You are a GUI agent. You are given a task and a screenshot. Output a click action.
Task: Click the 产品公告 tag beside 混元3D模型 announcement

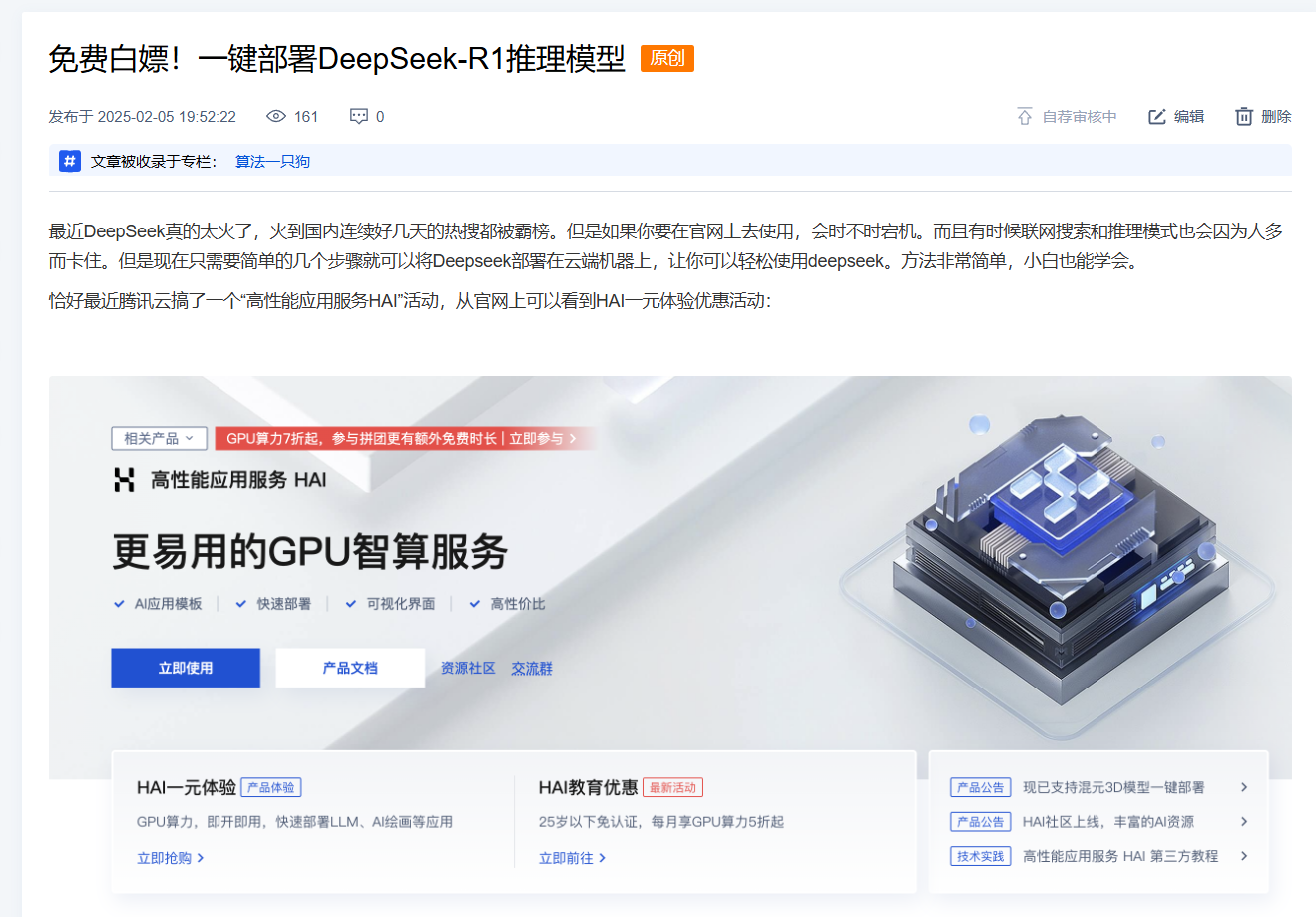click(981, 787)
